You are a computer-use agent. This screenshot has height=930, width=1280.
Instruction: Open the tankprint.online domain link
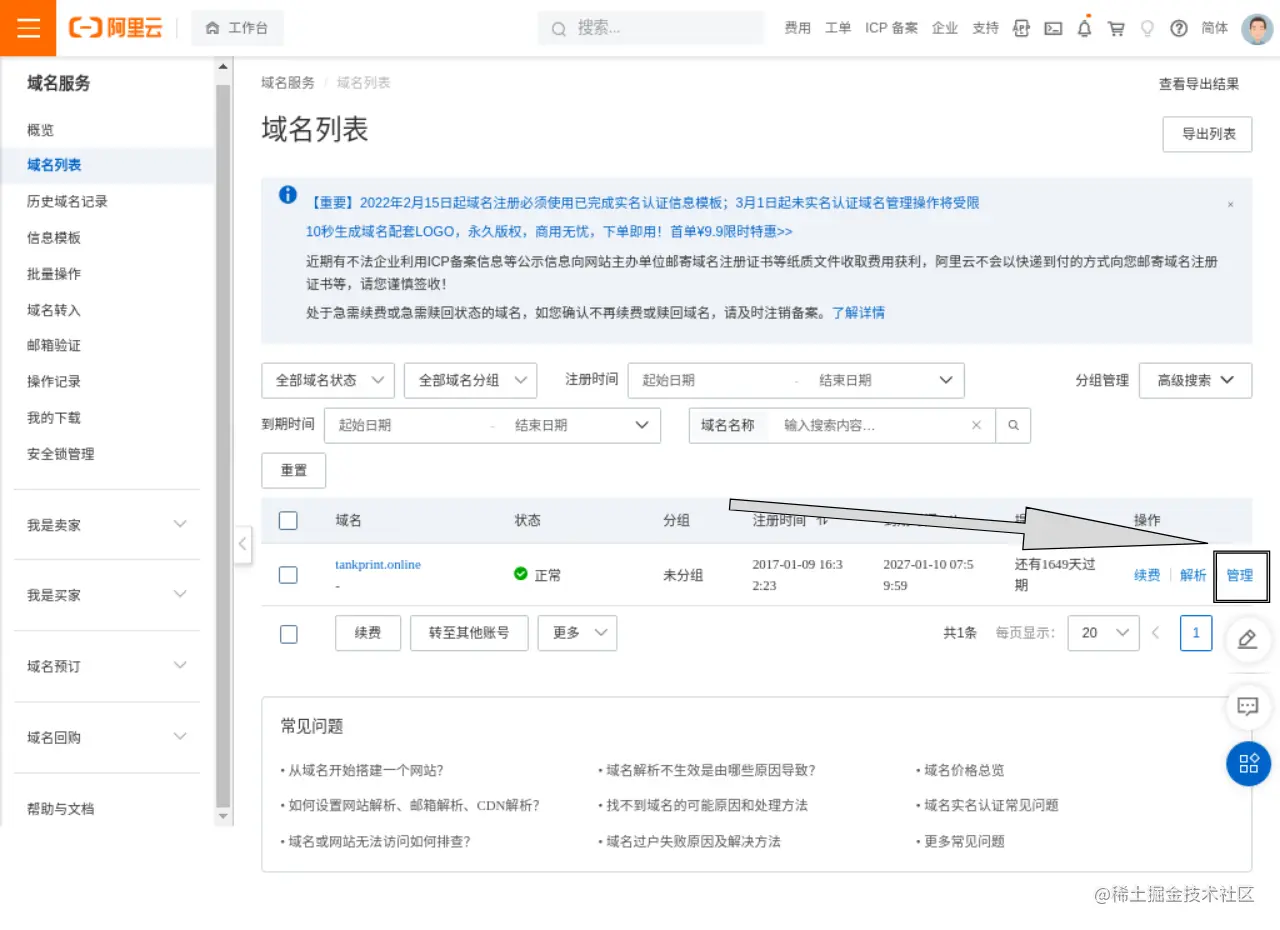point(378,565)
